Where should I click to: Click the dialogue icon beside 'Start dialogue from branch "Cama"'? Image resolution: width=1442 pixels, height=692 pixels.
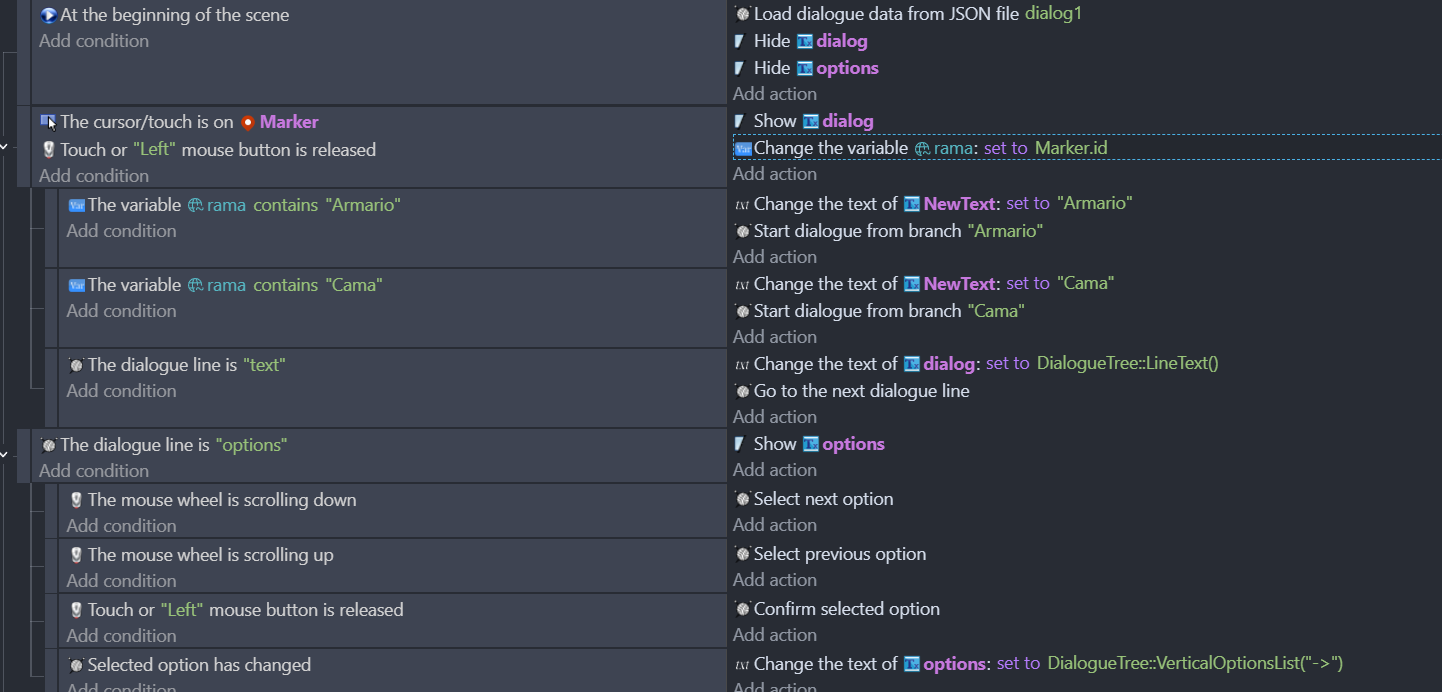pyautogui.click(x=742, y=311)
